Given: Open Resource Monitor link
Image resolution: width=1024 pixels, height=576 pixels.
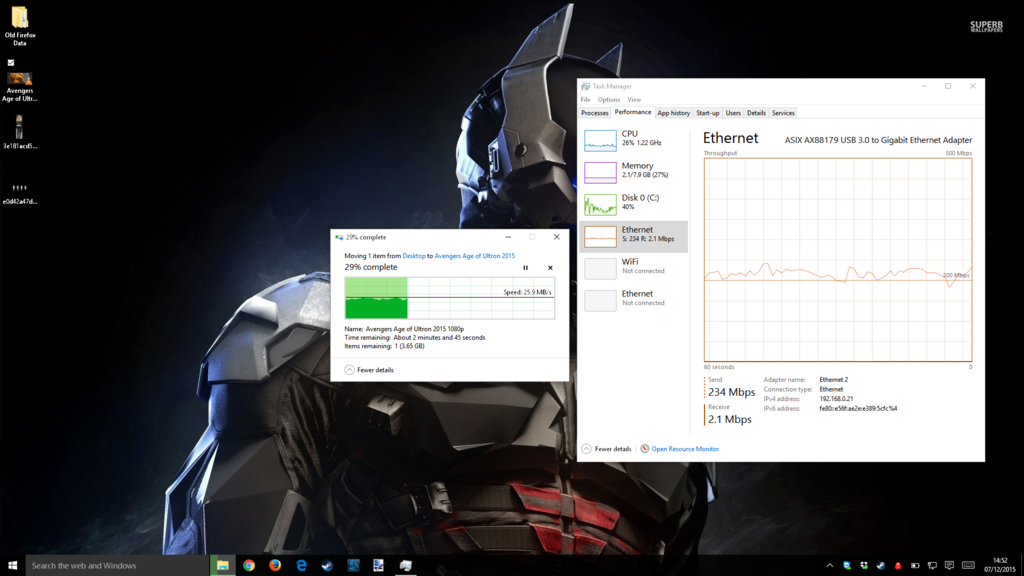Looking at the screenshot, I should 684,449.
